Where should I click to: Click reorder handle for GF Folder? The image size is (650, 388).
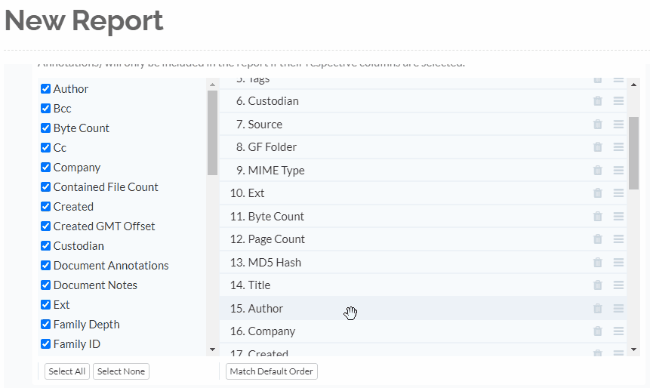pyautogui.click(x=618, y=147)
